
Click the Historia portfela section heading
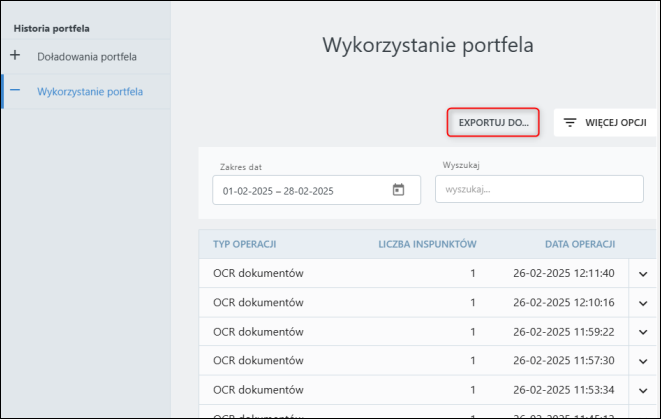pos(51,28)
